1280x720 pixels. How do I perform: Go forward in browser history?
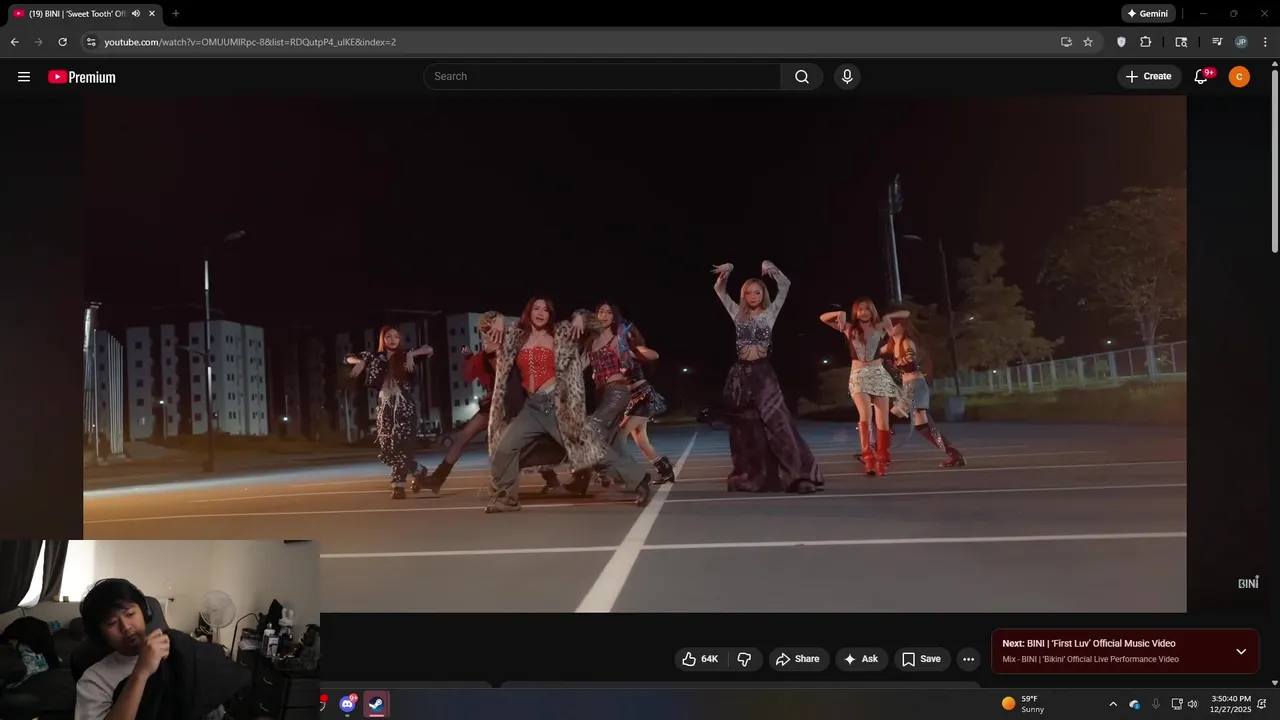(38, 42)
